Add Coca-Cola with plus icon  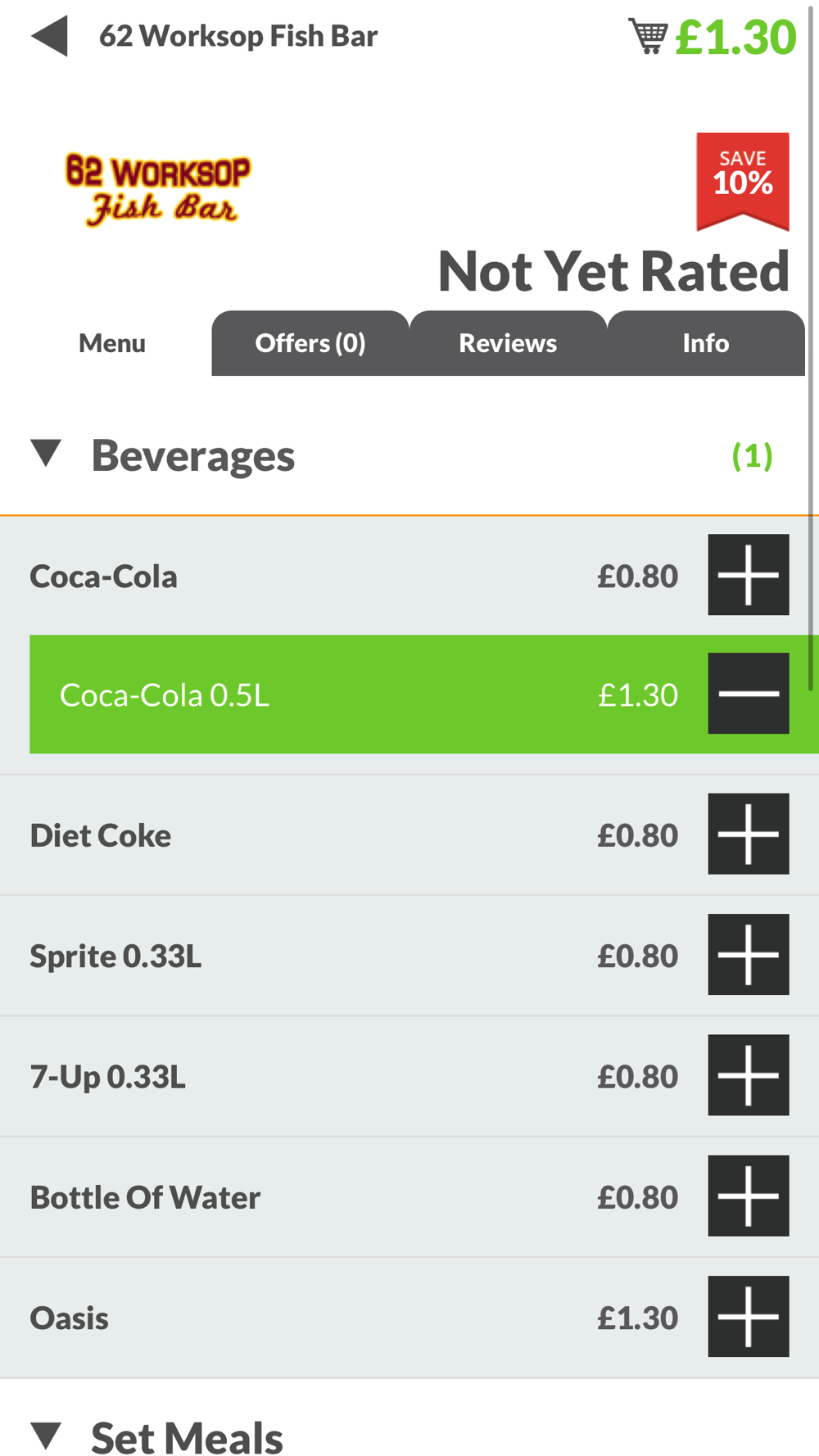(749, 575)
